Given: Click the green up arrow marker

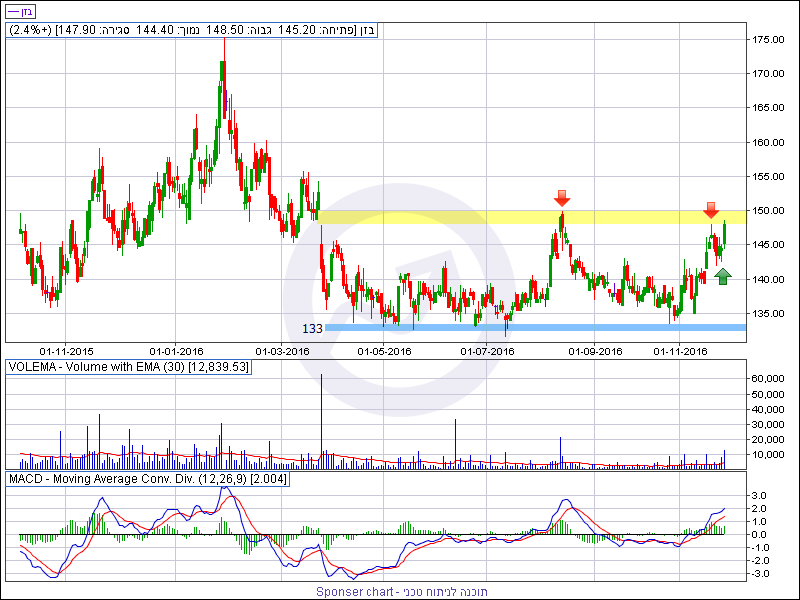Looking at the screenshot, I should pos(724,275).
